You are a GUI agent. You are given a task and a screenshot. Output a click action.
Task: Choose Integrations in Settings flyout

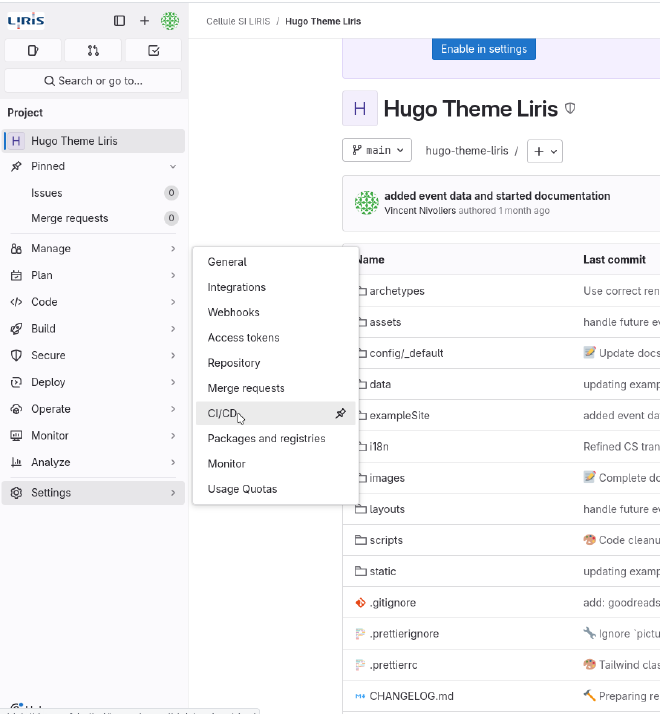tap(276, 287)
